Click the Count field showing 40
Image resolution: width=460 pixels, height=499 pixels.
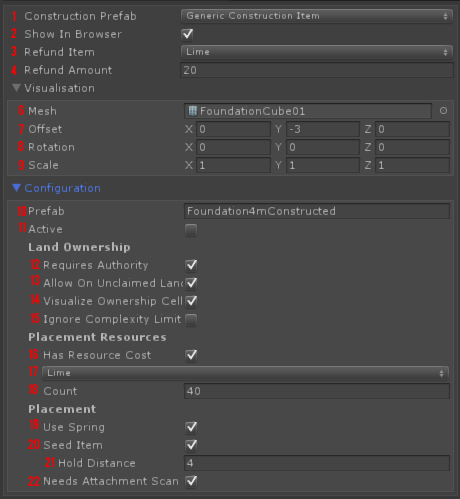pos(317,391)
